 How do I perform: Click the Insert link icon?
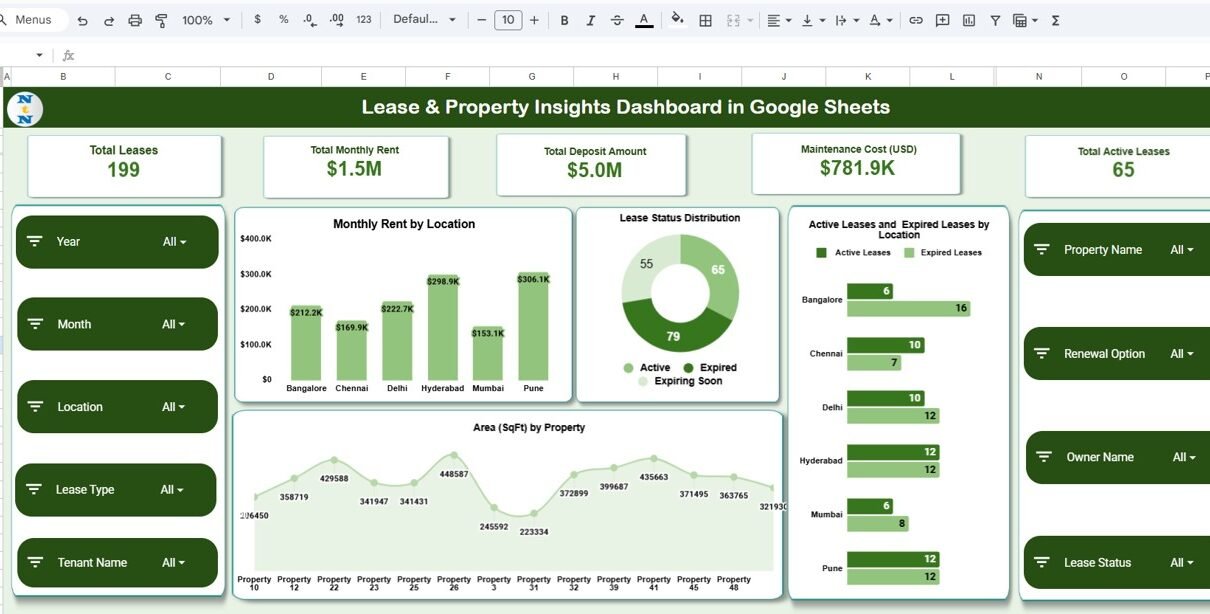(915, 20)
